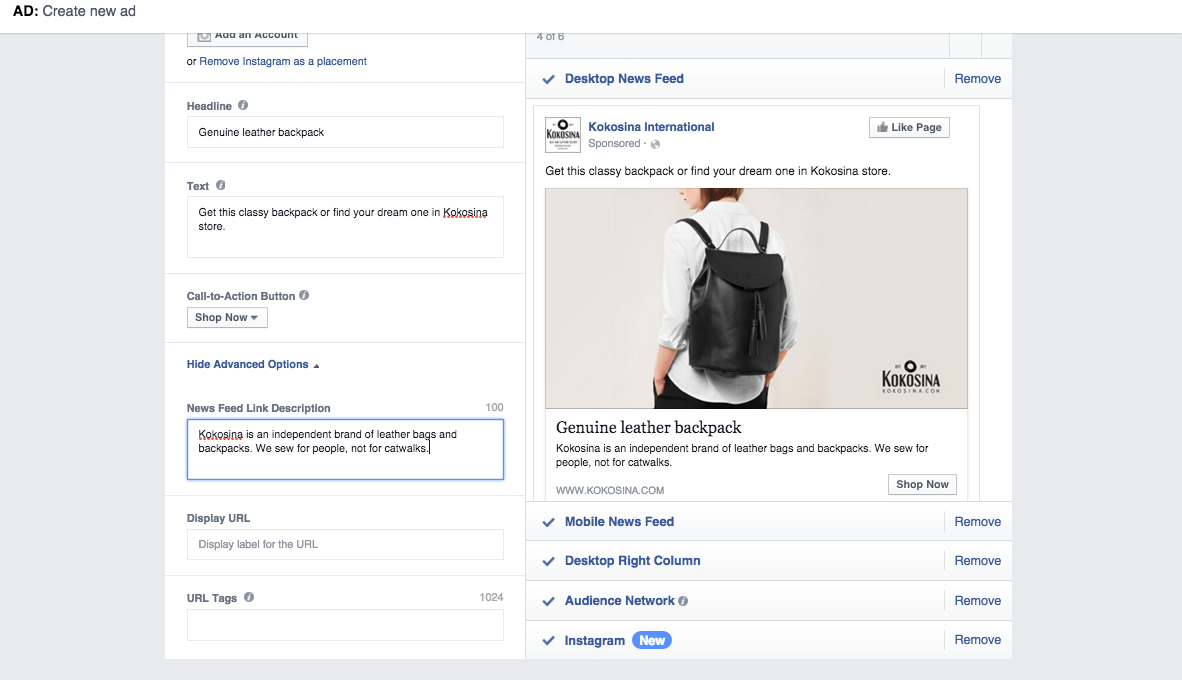Click the Like Page button
The height and width of the screenshot is (680, 1182).
pyautogui.click(x=909, y=127)
